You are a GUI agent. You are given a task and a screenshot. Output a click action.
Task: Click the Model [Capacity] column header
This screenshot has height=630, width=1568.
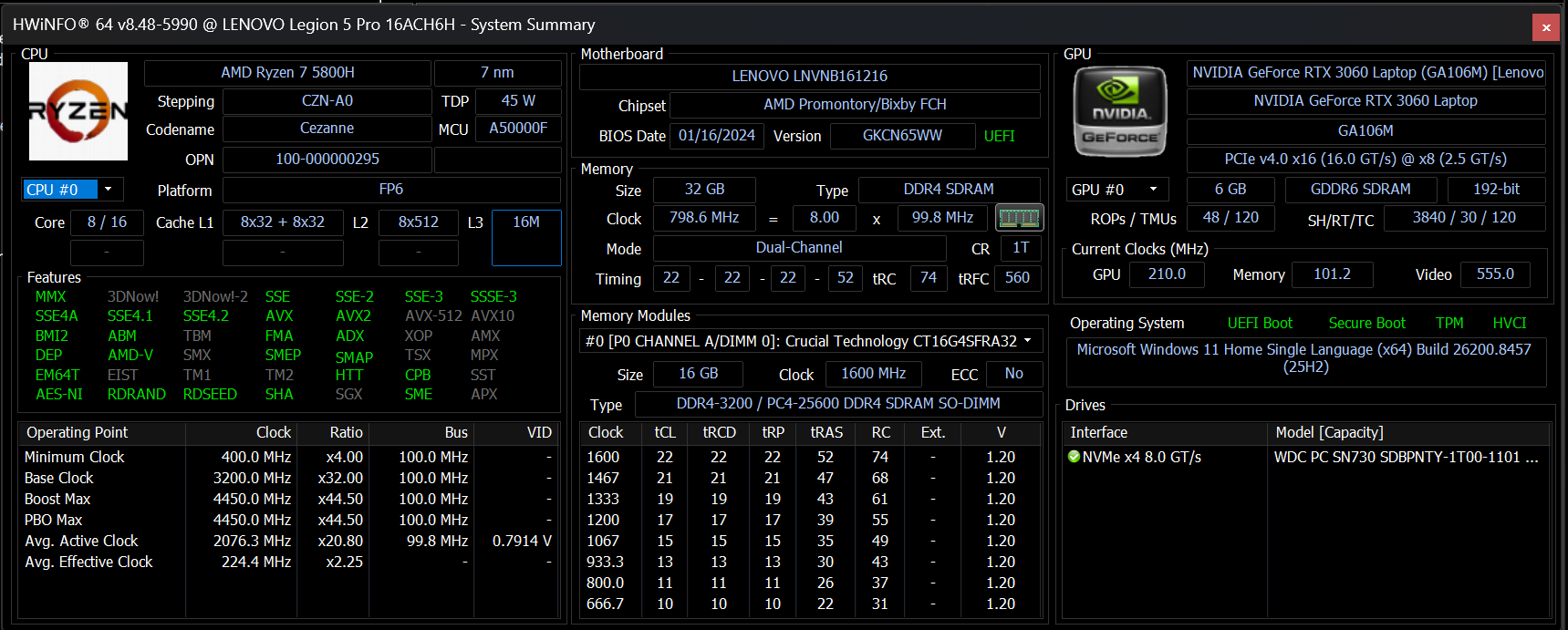pyautogui.click(x=1408, y=432)
